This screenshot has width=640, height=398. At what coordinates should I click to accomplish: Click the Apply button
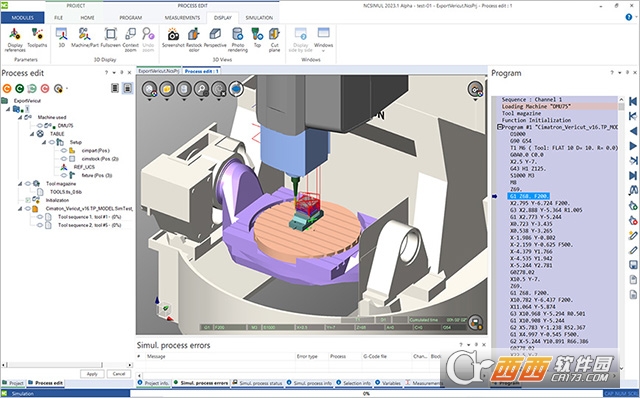click(92, 374)
